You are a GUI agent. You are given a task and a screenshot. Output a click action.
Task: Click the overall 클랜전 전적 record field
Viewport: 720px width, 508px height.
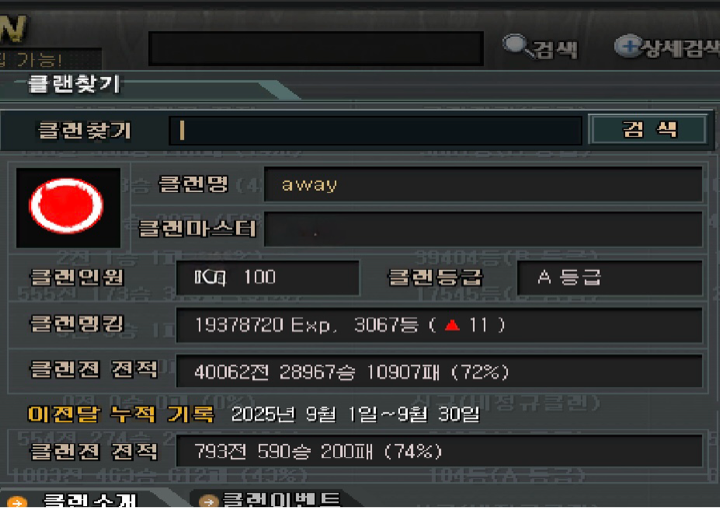click(439, 371)
